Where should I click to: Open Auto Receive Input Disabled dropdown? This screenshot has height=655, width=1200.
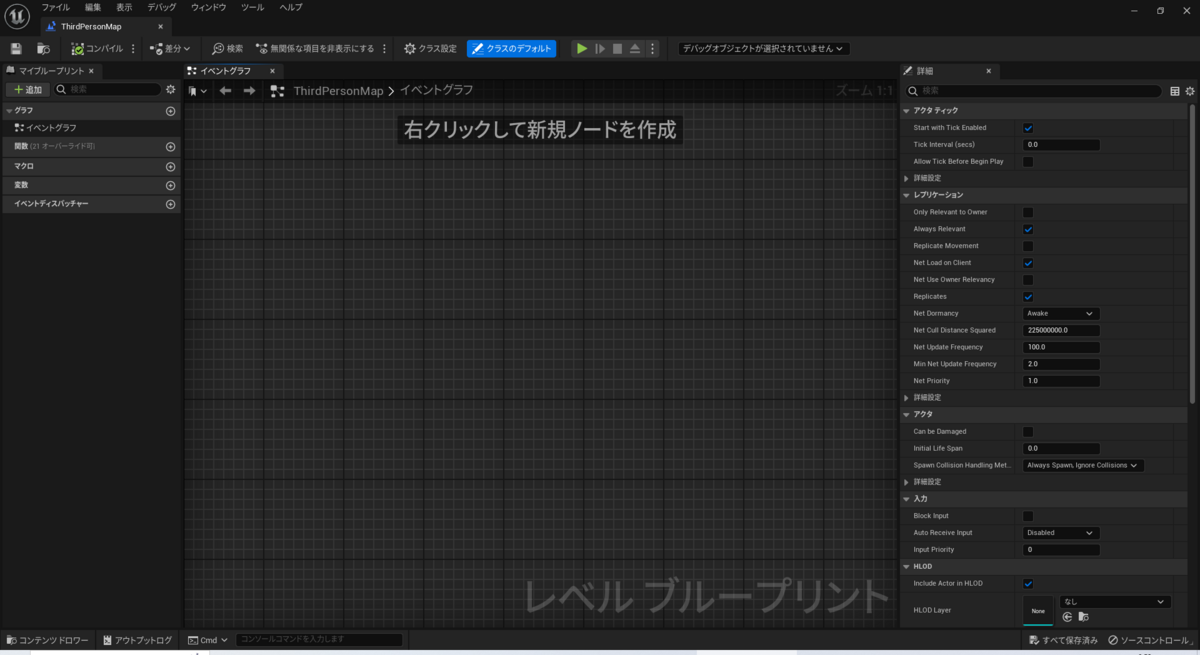(x=1061, y=533)
